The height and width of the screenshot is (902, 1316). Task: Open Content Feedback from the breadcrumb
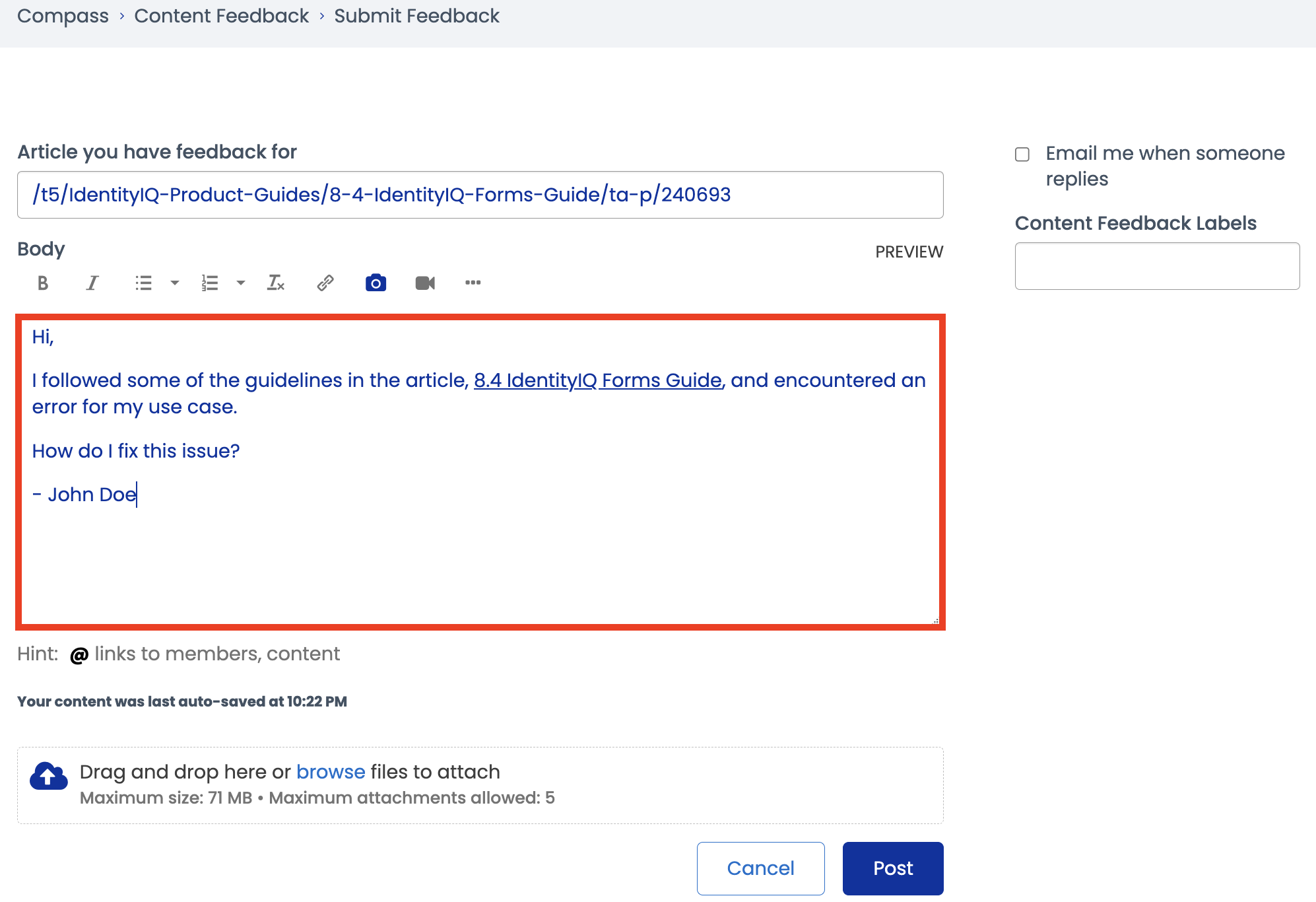point(221,15)
